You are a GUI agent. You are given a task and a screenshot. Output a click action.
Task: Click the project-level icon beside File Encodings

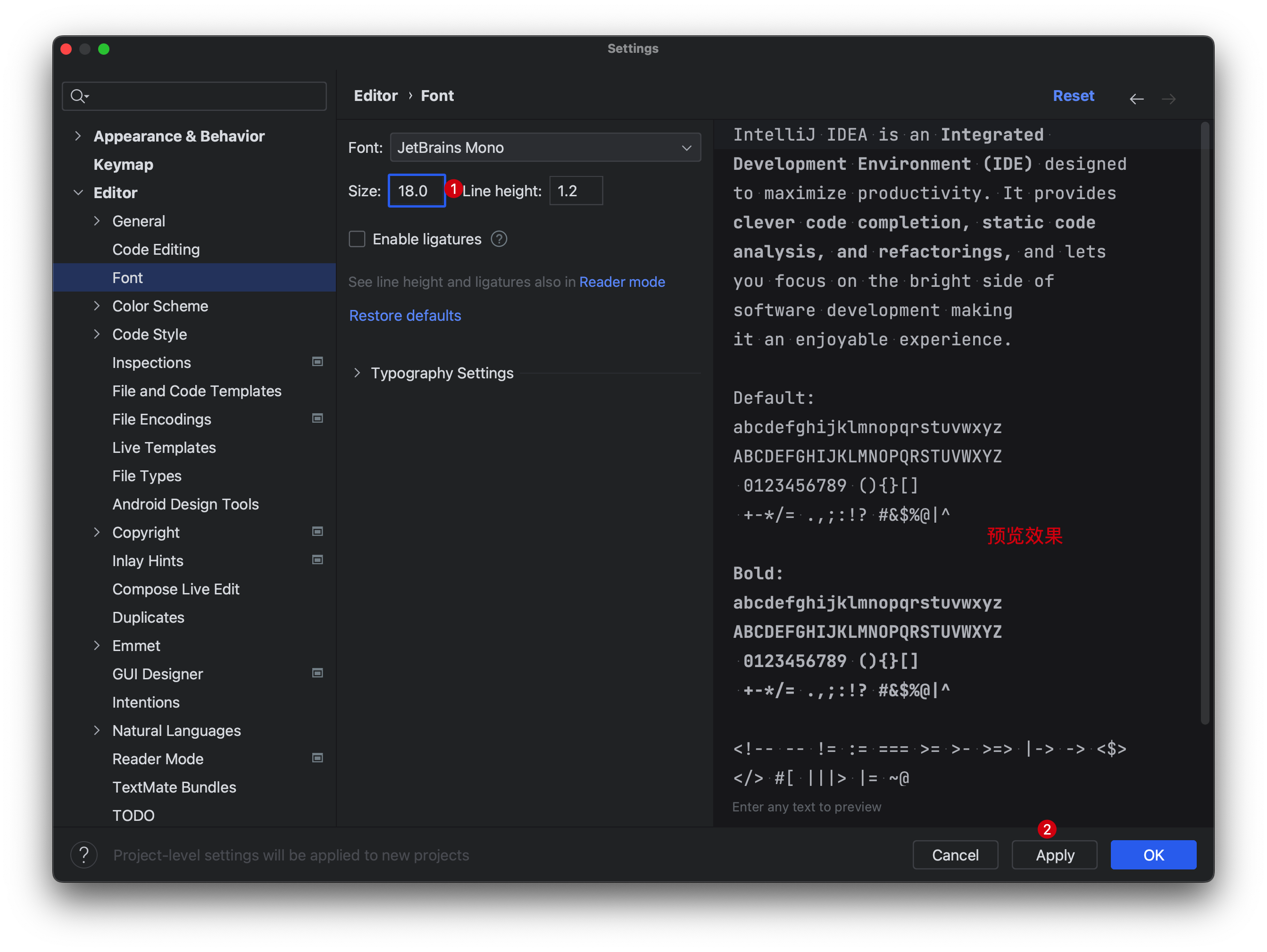(317, 418)
